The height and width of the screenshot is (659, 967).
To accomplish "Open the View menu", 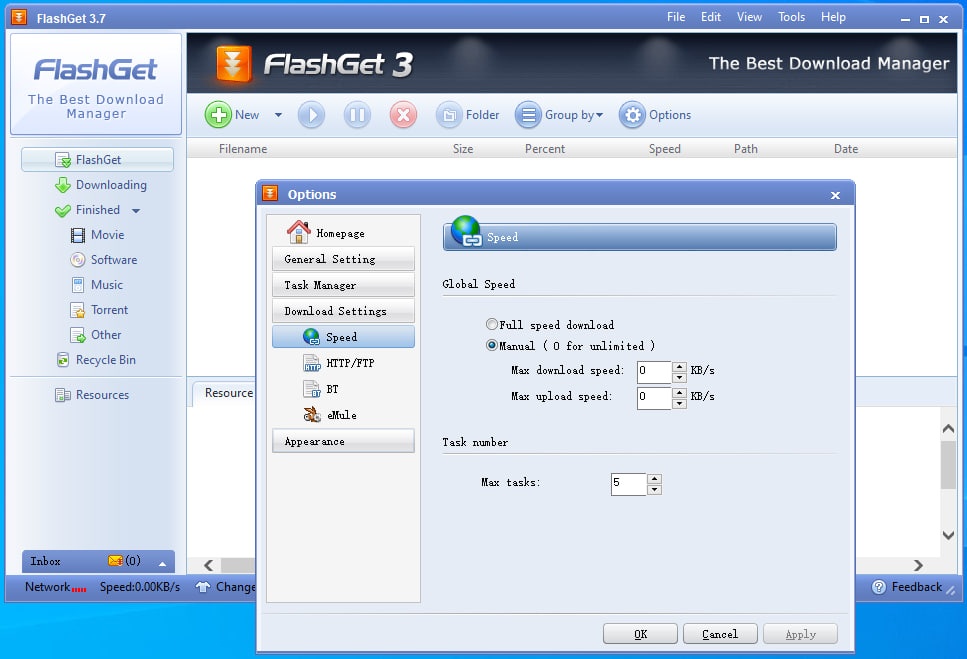I will (749, 17).
